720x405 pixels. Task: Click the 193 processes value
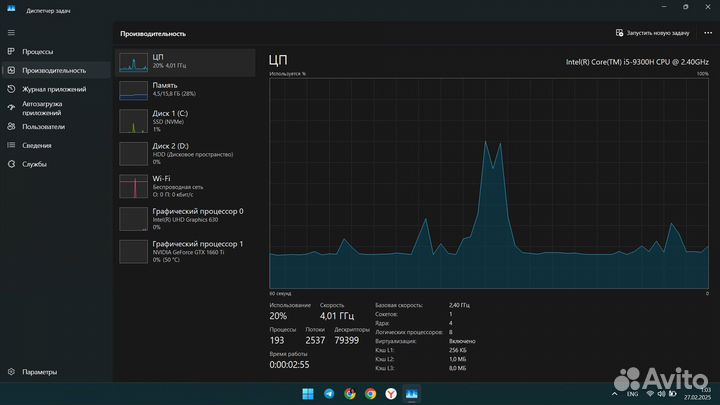[277, 340]
